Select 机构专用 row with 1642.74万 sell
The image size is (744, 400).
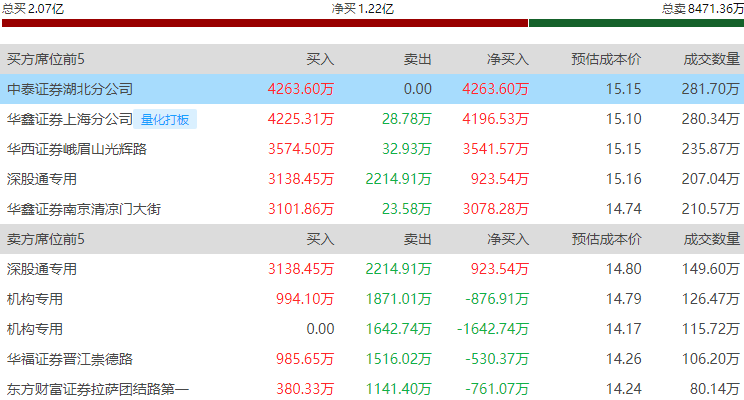pos(35,329)
